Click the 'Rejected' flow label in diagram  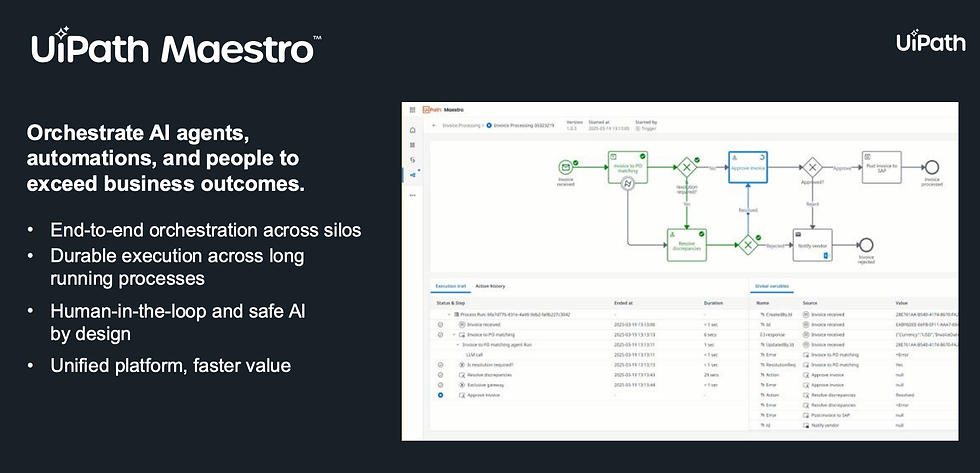[774, 245]
